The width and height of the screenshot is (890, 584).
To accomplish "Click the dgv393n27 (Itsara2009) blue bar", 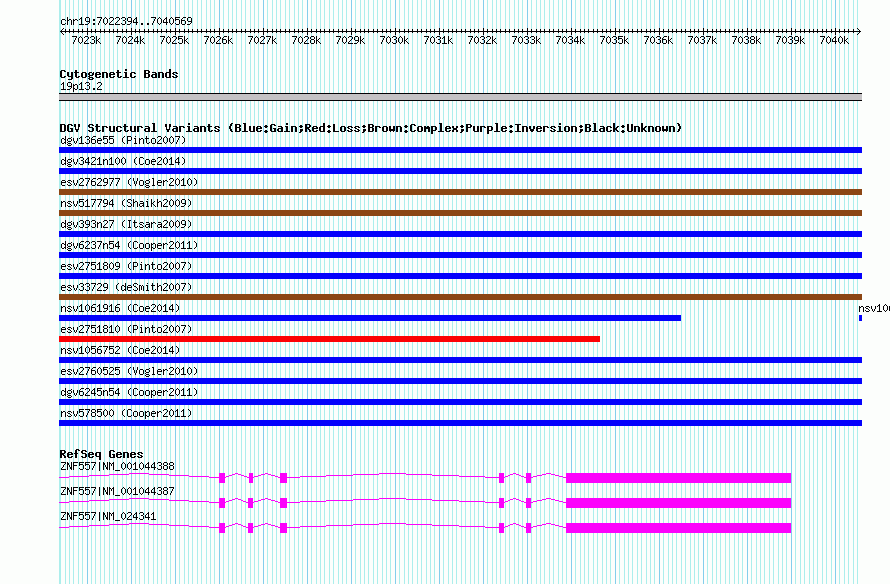I will pyautogui.click(x=460, y=234).
